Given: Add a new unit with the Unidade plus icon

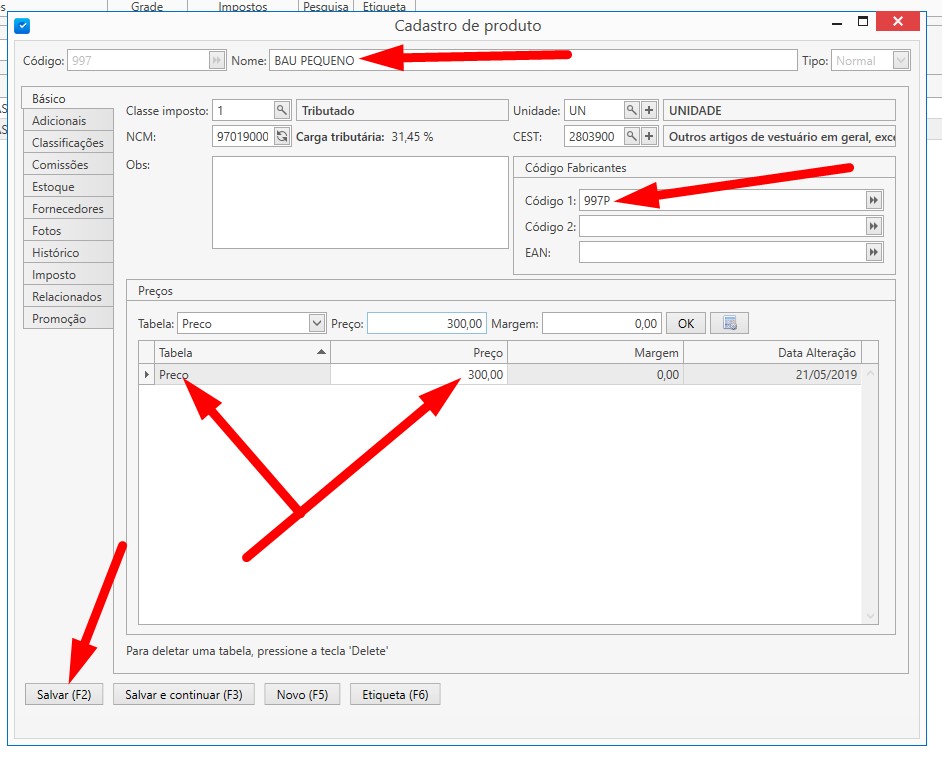Looking at the screenshot, I should [x=649, y=111].
